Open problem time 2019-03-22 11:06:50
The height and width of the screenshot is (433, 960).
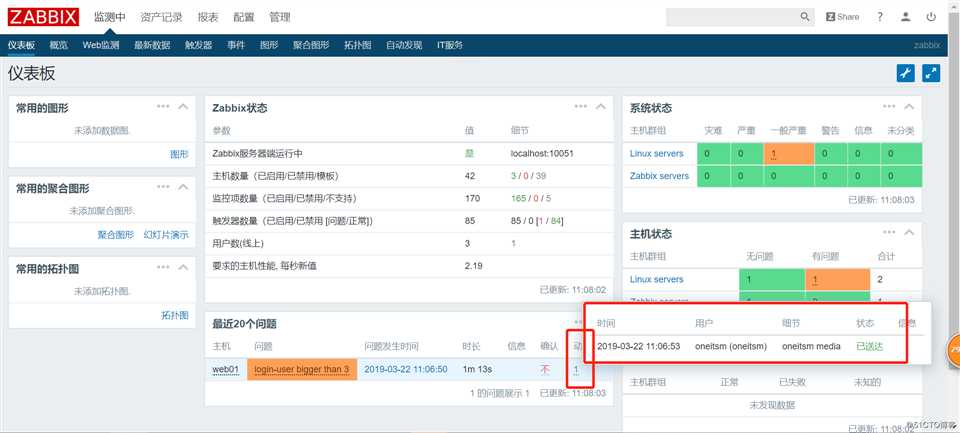(x=406, y=369)
